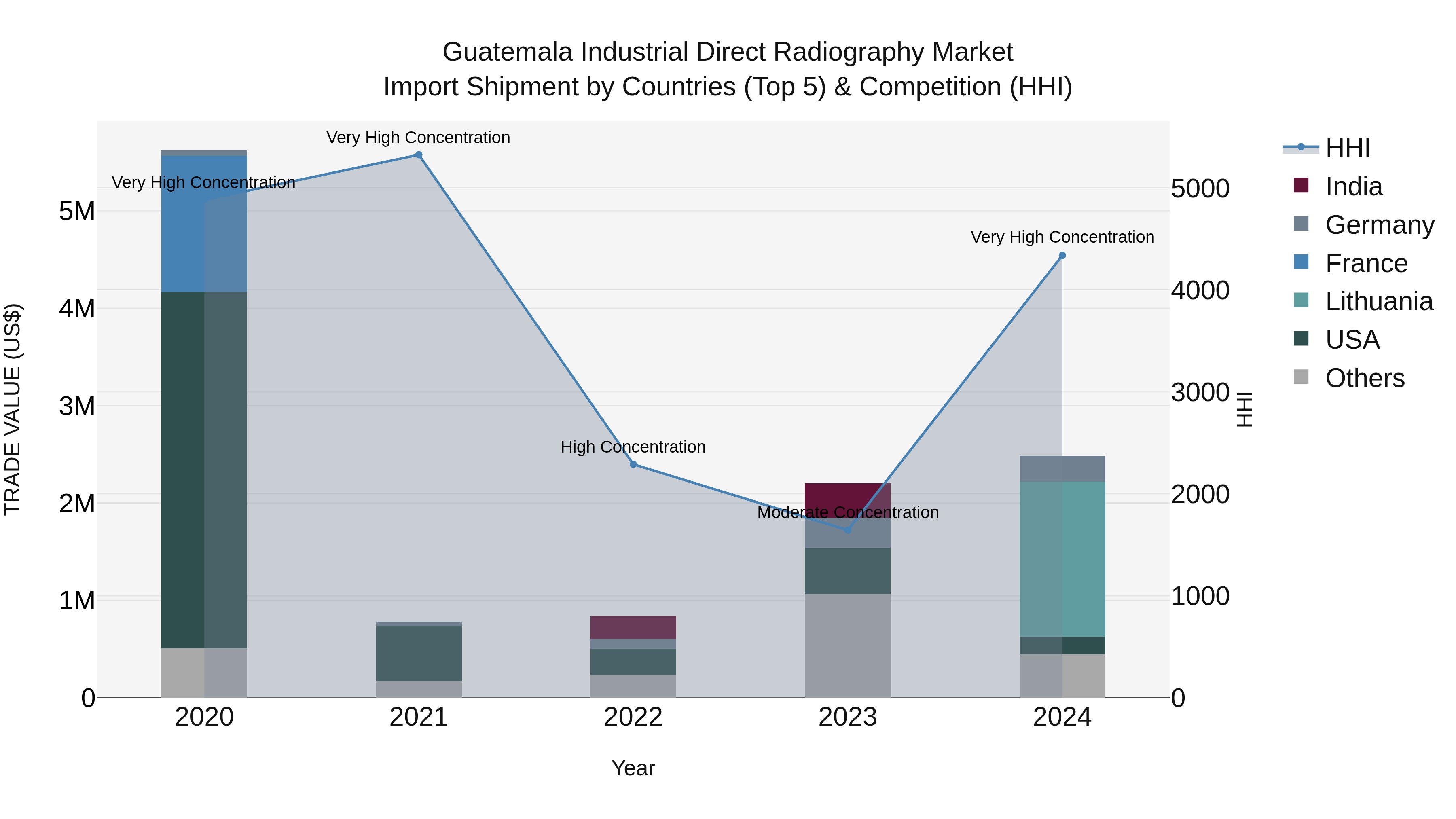The height and width of the screenshot is (819, 1456).
Task: Click the 'Moderate Concentration' annotation
Action: point(848,513)
